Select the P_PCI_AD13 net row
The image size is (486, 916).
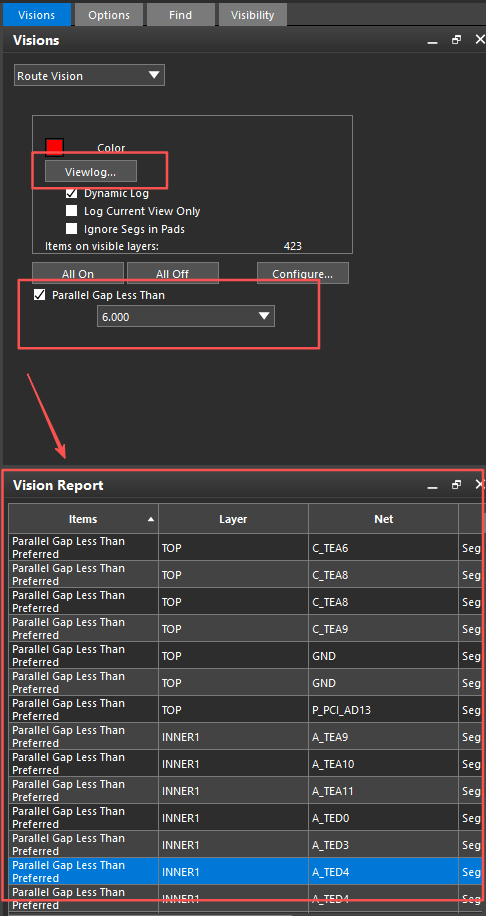[x=243, y=710]
